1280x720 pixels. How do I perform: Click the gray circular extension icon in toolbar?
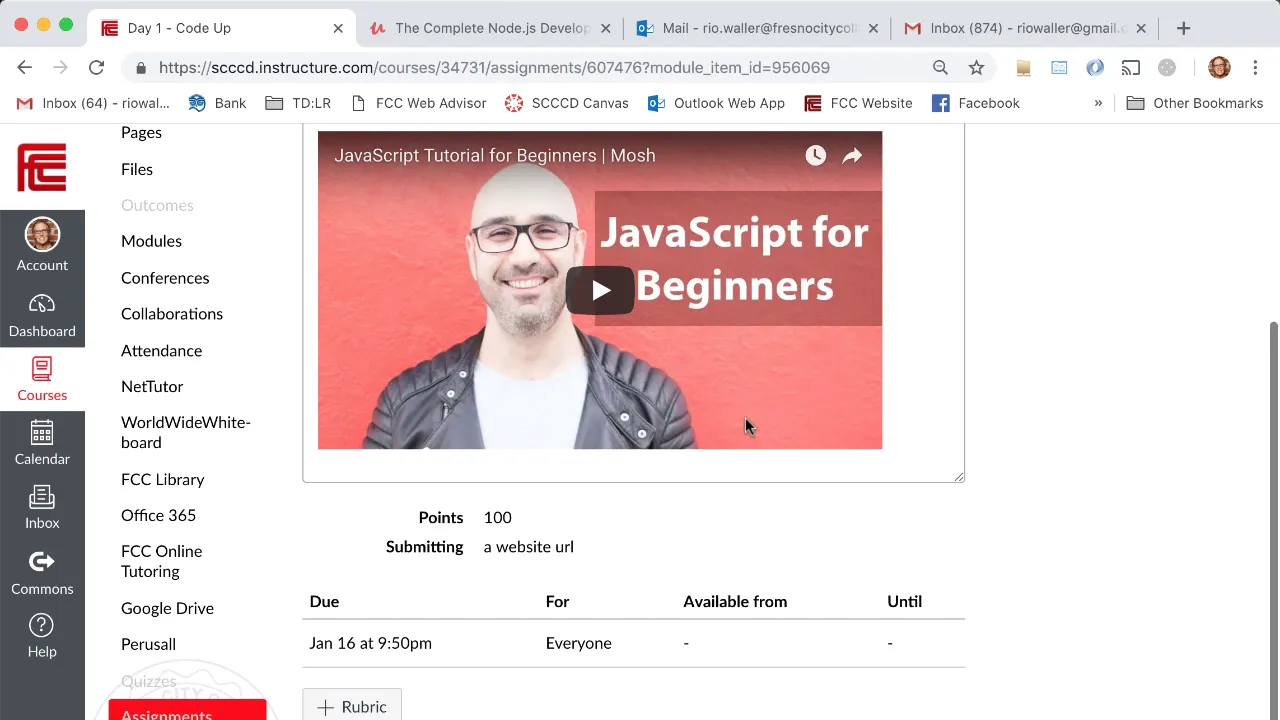pos(1167,67)
